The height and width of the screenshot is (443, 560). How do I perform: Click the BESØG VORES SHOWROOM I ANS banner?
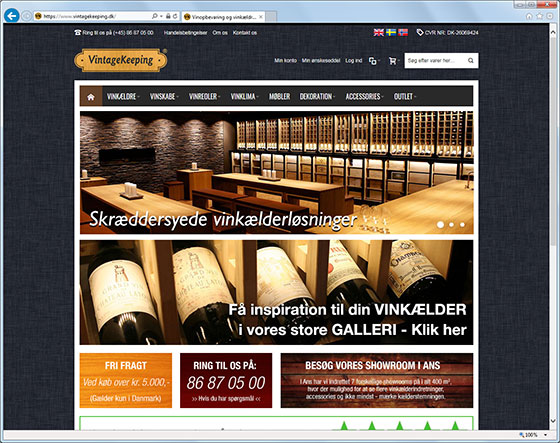pos(377,380)
